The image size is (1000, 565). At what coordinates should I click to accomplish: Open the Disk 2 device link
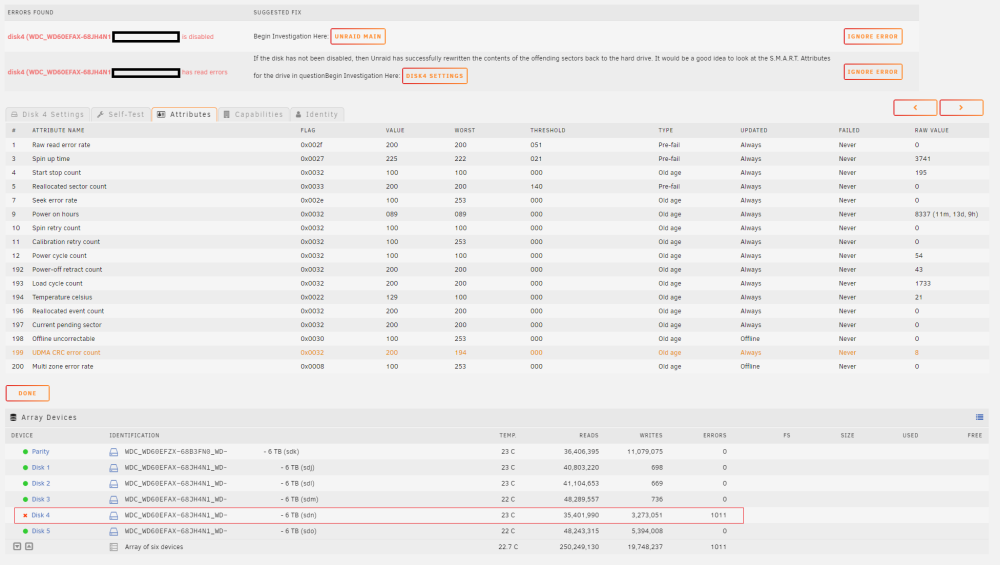pos(41,483)
